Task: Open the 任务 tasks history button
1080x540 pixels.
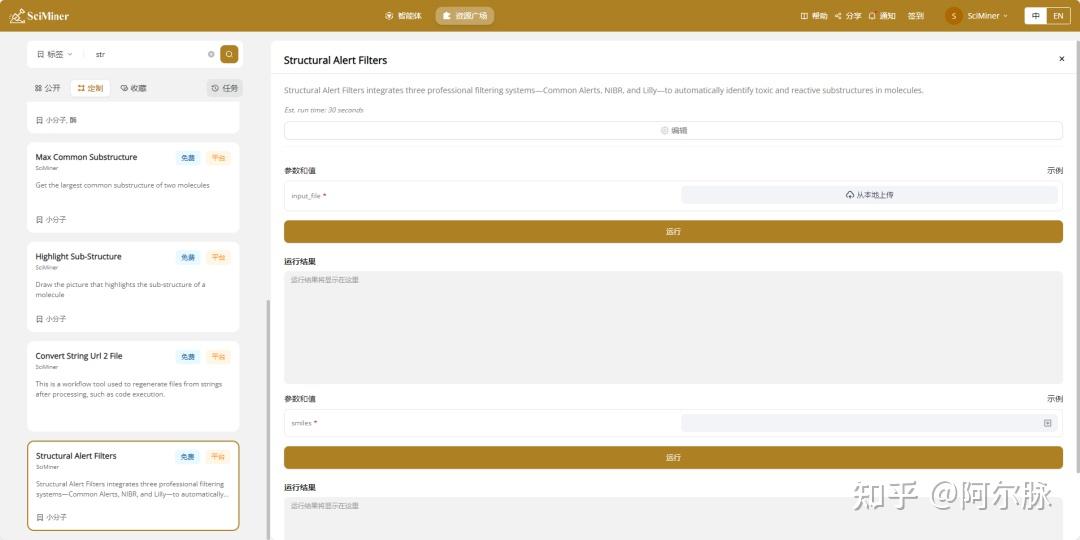Action: pyautogui.click(x=225, y=88)
